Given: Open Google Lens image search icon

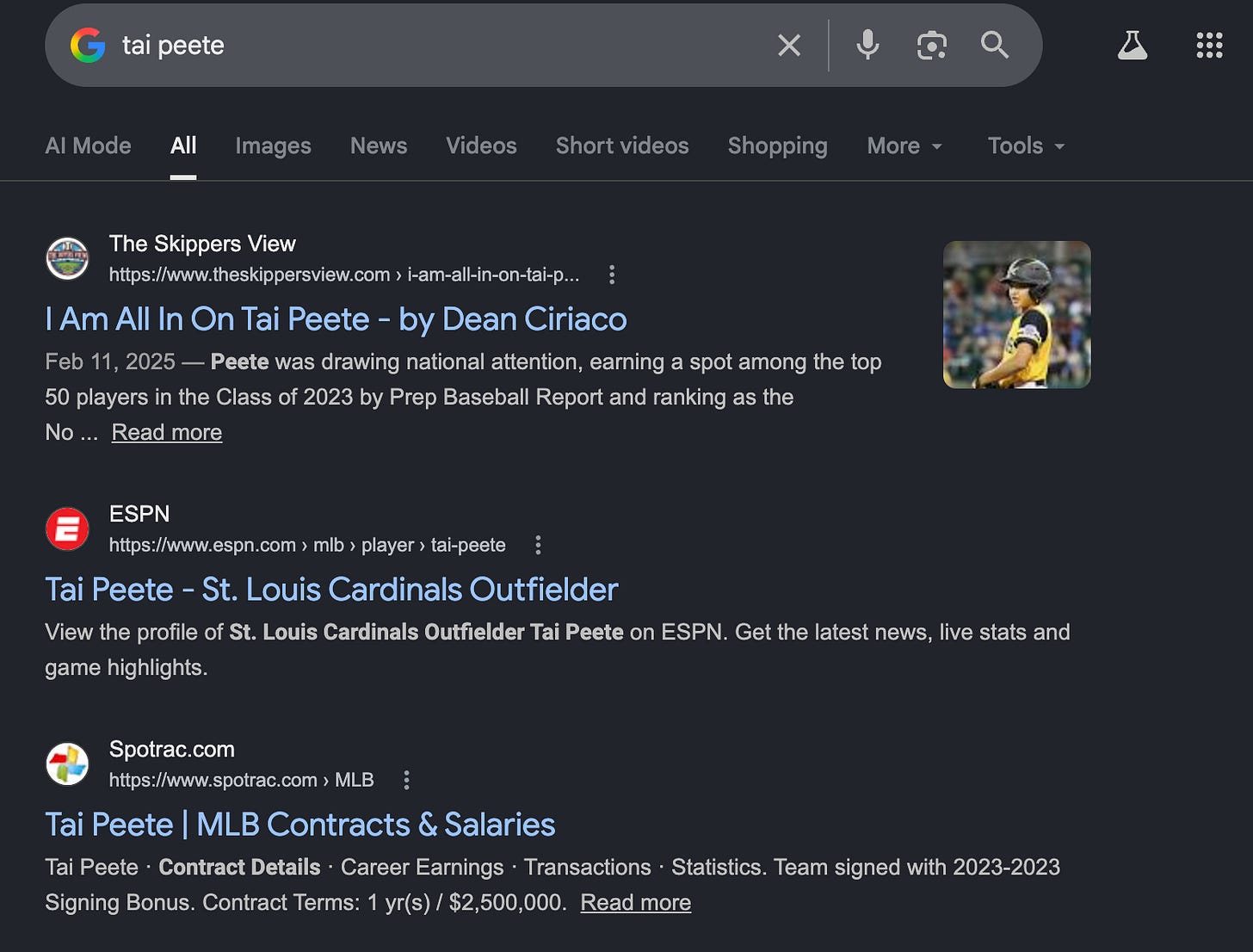Looking at the screenshot, I should (x=931, y=45).
